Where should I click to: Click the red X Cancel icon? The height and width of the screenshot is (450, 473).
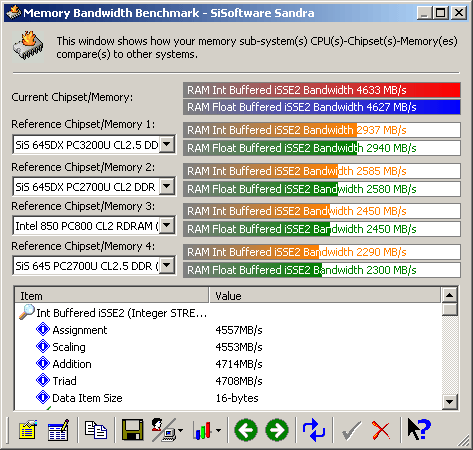pyautogui.click(x=381, y=430)
